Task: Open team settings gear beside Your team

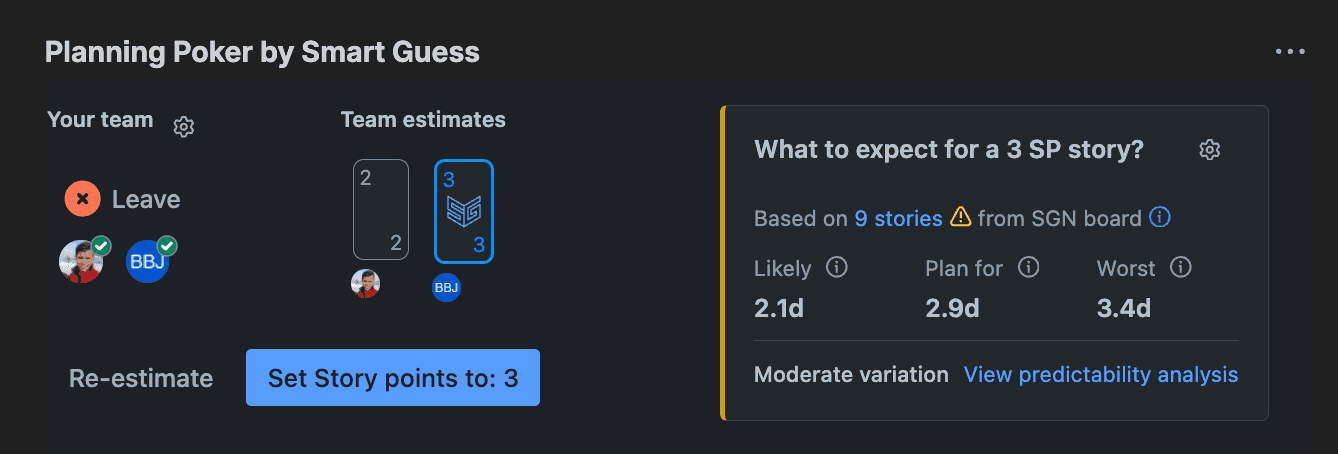Action: point(183,127)
